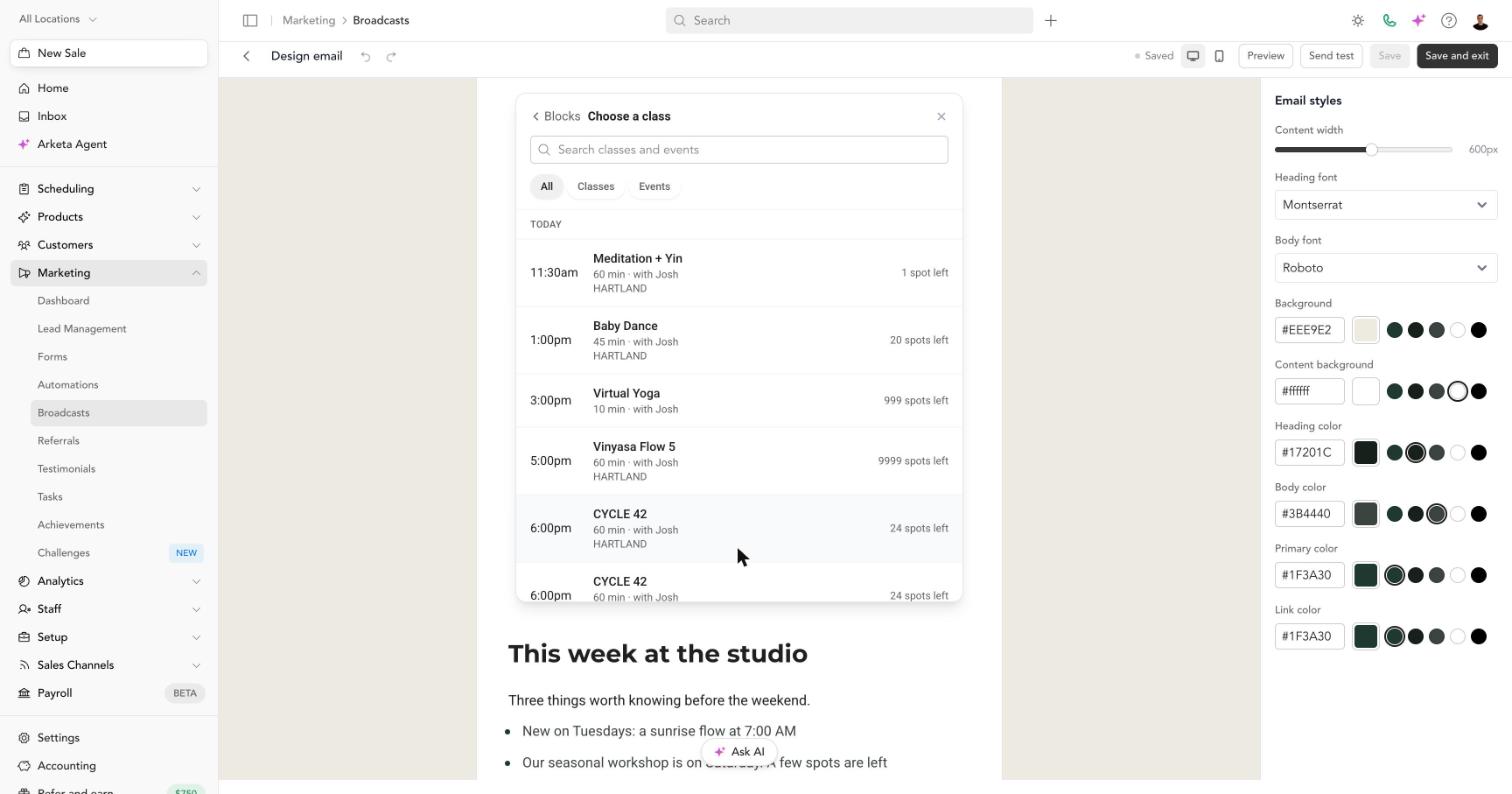The width and height of the screenshot is (1512, 794).
Task: Select the All filter tab
Action: click(x=546, y=187)
